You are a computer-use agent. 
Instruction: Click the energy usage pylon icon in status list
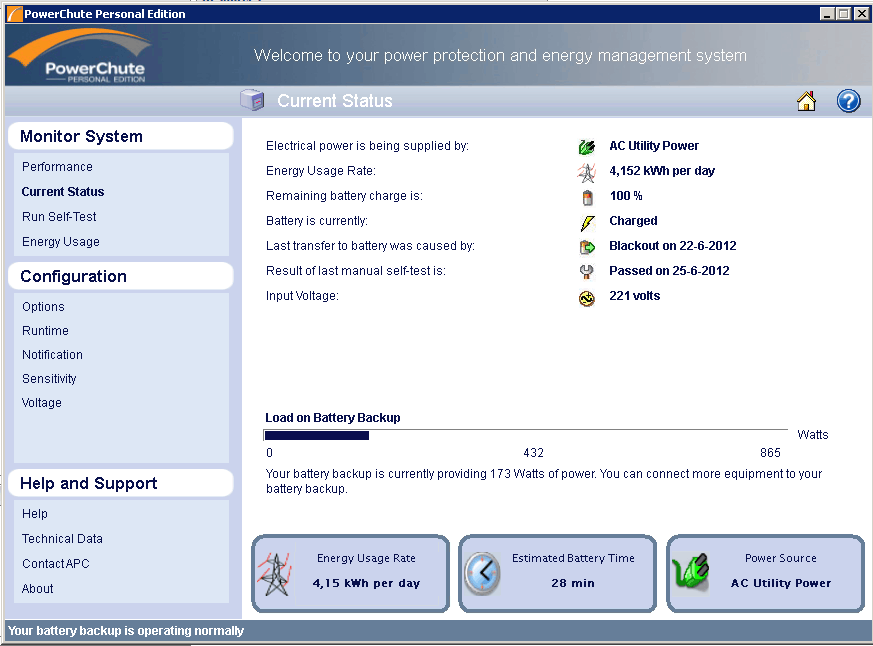click(586, 172)
